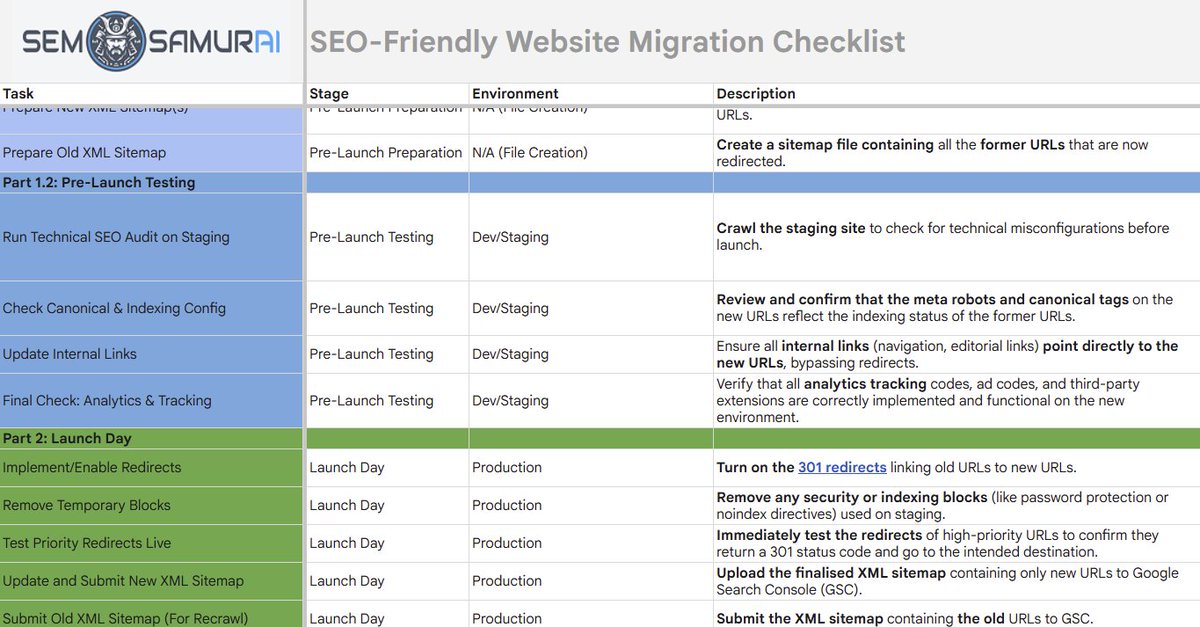Select 'Verify that all analytics tracking' description cell

coord(957,401)
